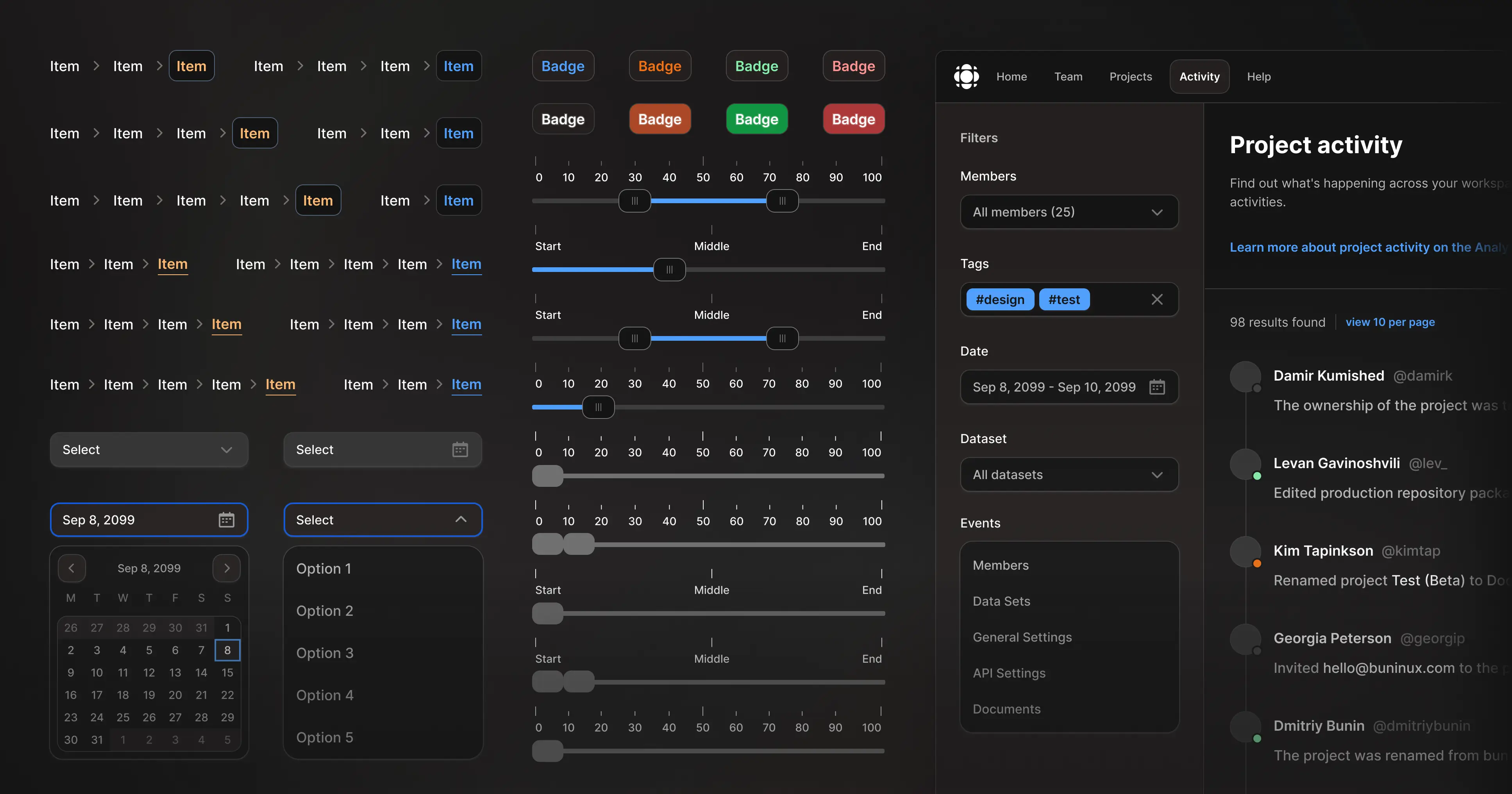Collapse the expanded Select dropdown
This screenshot has width=1512, height=794.
pos(461,519)
